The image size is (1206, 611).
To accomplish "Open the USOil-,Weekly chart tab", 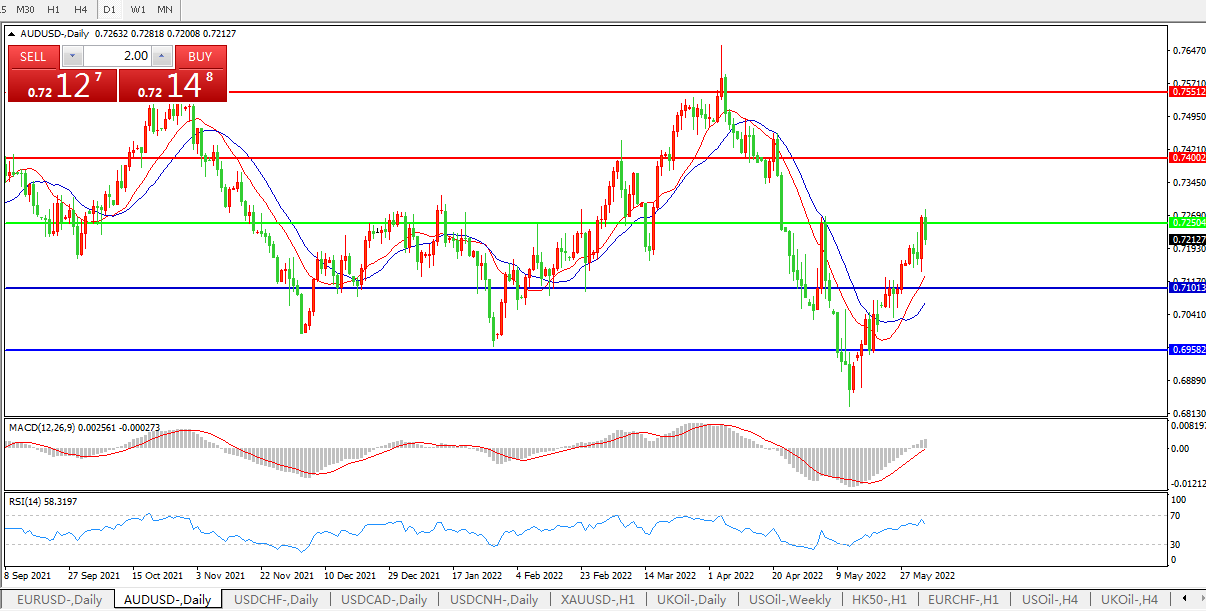I will tap(790, 600).
